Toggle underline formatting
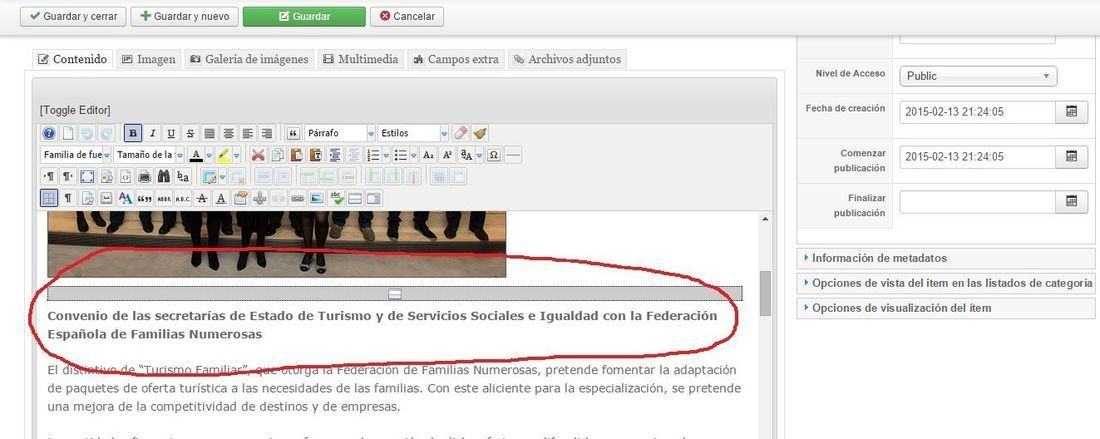1100x439 pixels. point(170,133)
